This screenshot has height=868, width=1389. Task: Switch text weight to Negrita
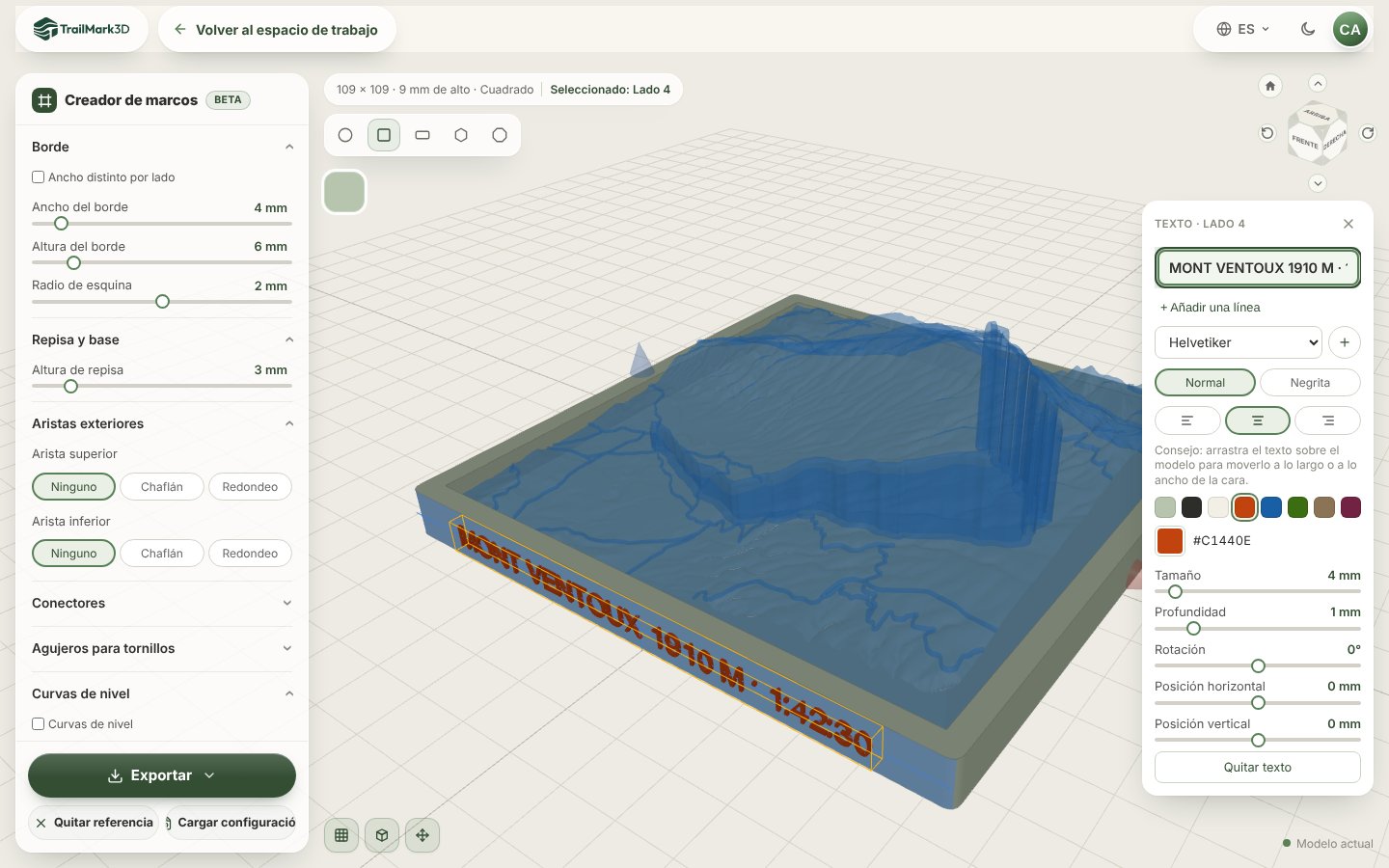1310,383
